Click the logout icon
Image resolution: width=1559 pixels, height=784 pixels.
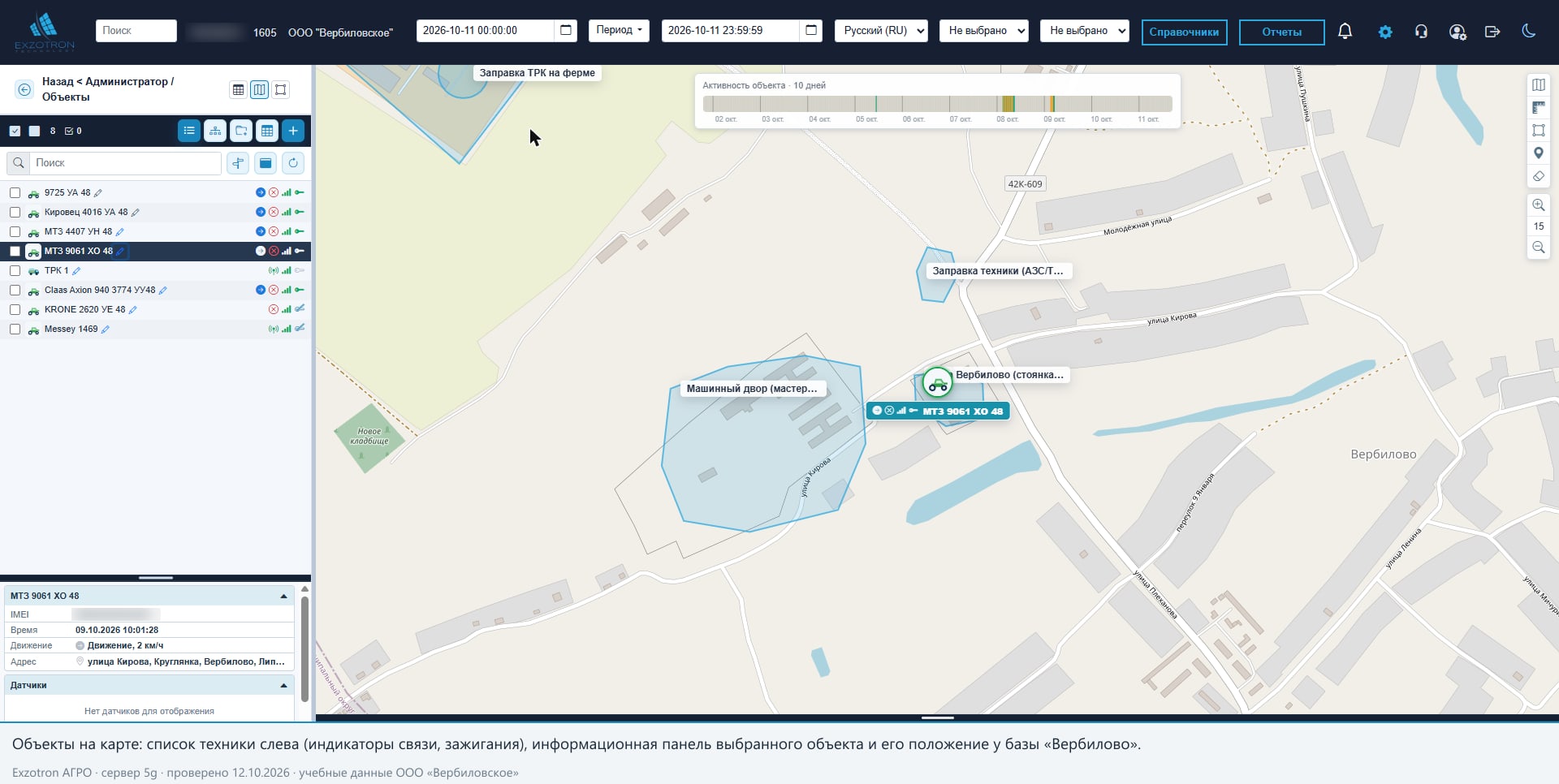(1492, 32)
